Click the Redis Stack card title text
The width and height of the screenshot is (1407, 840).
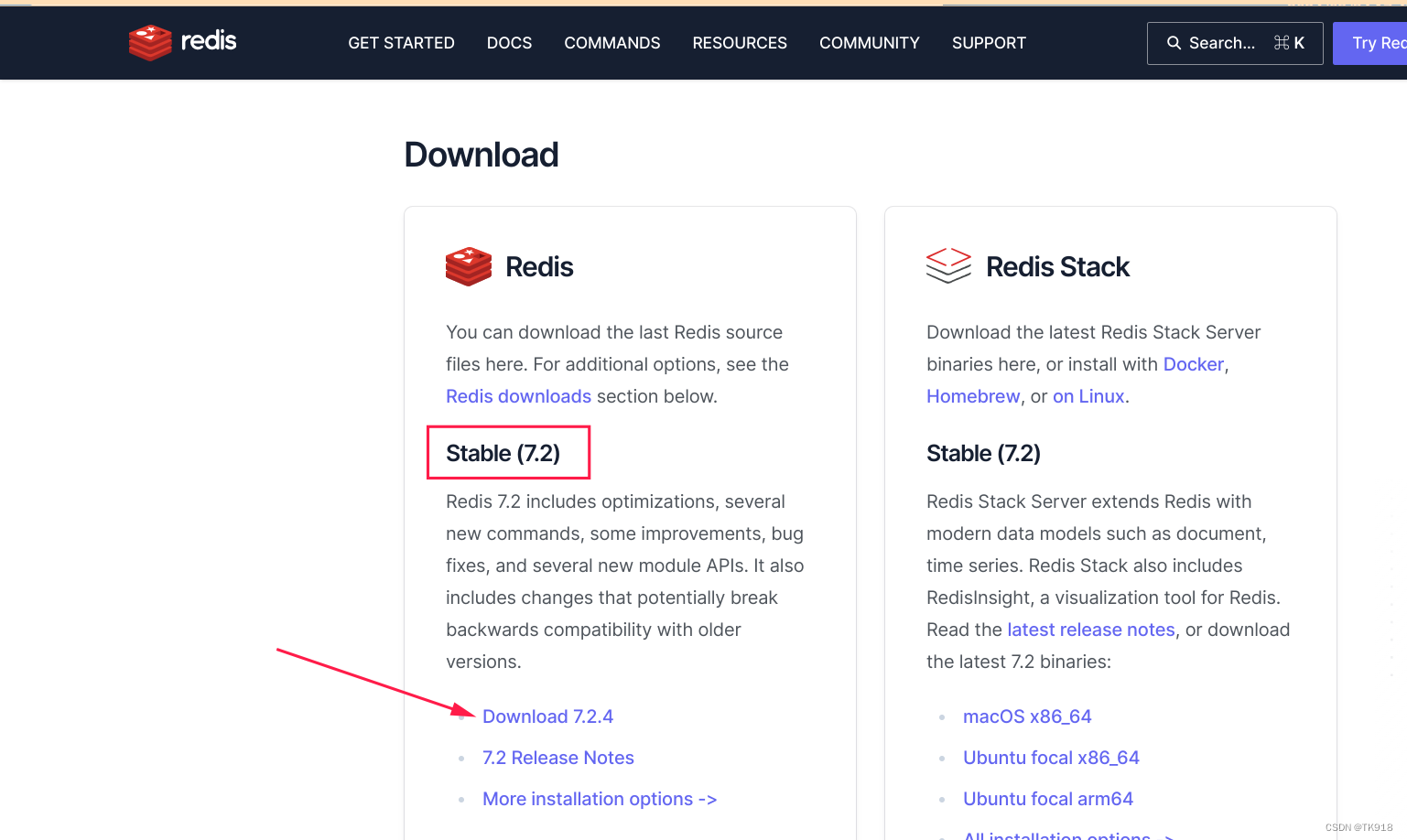click(1057, 267)
